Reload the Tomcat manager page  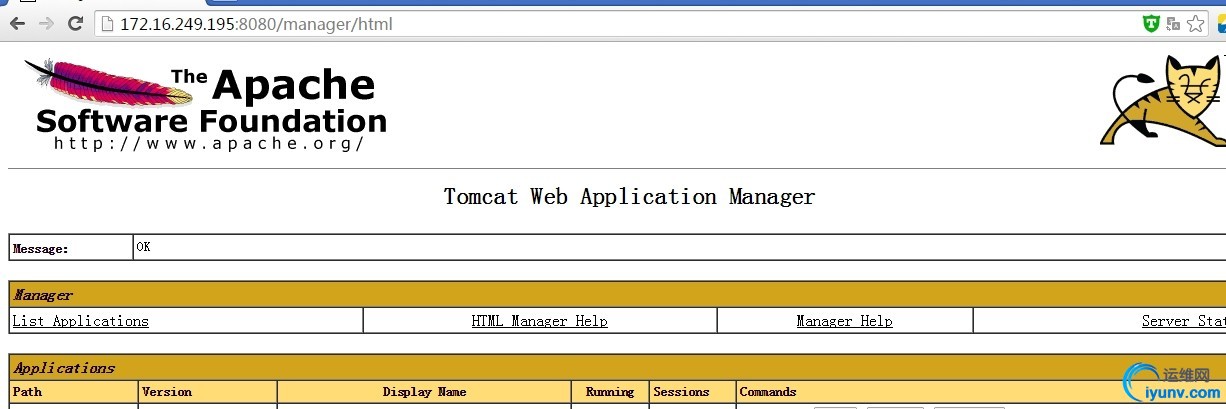(75, 24)
